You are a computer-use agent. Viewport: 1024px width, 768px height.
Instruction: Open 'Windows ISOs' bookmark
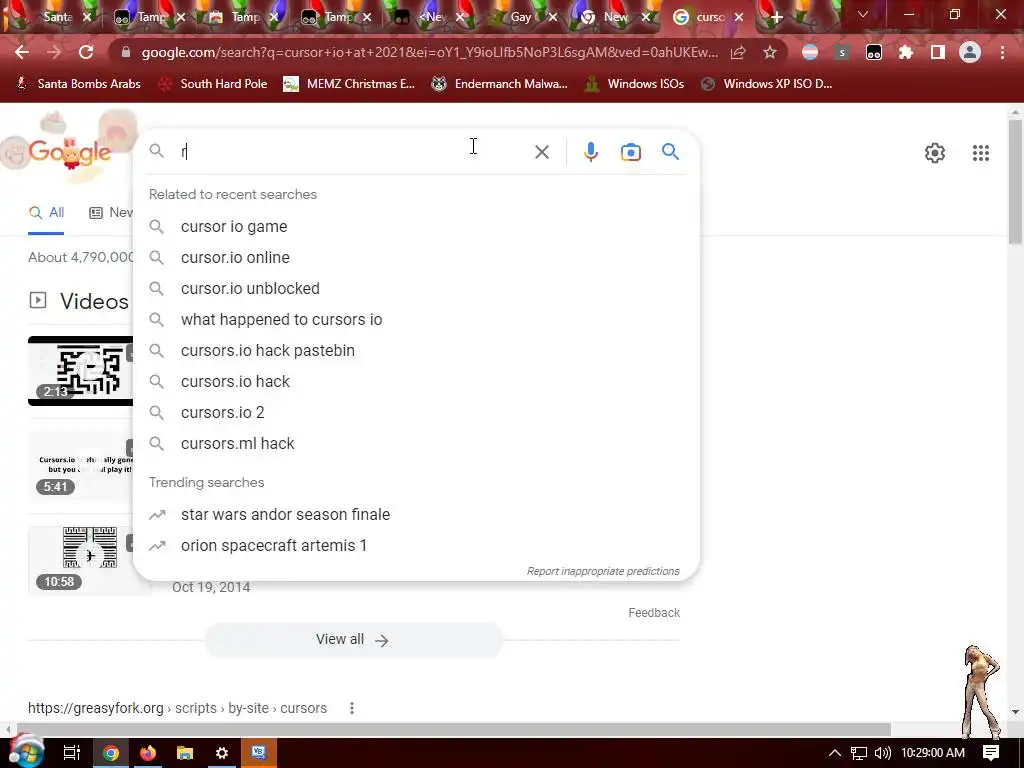pyautogui.click(x=634, y=84)
